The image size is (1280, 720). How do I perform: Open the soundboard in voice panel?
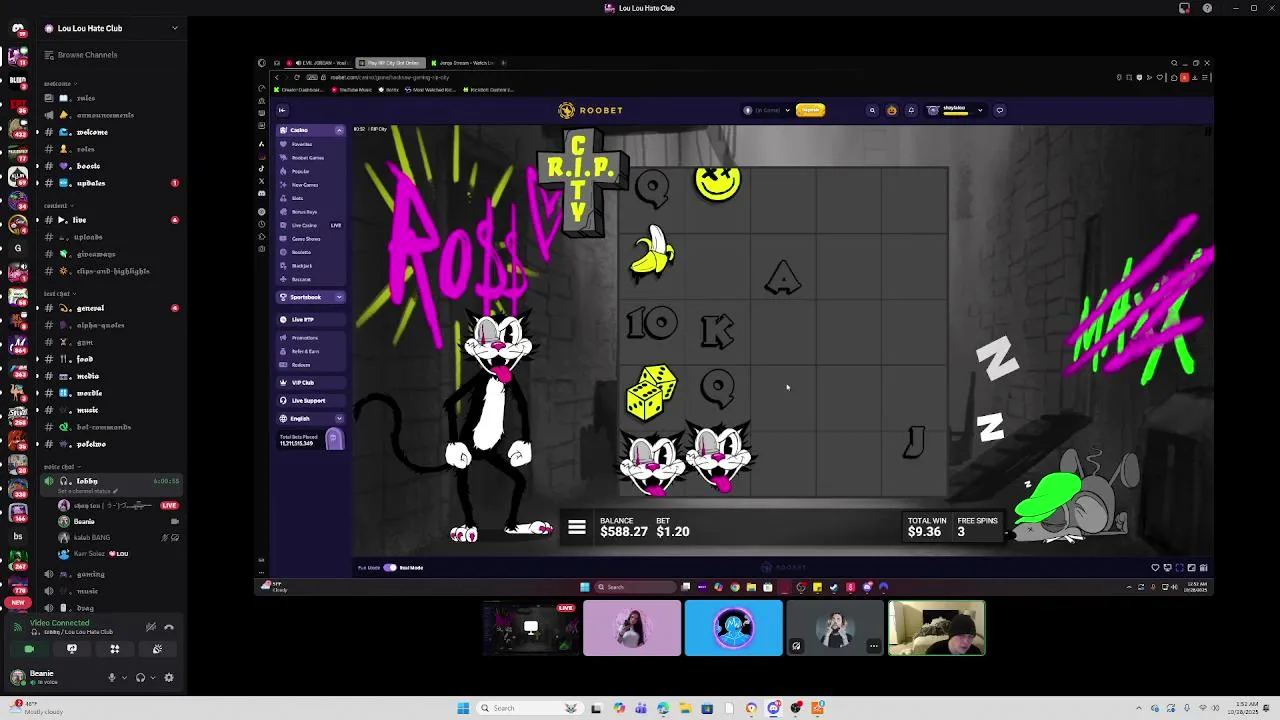(157, 649)
